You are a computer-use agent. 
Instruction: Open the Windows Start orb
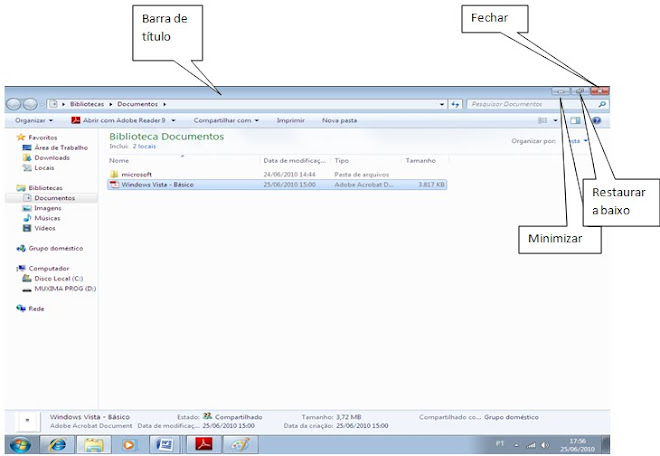pyautogui.click(x=20, y=445)
